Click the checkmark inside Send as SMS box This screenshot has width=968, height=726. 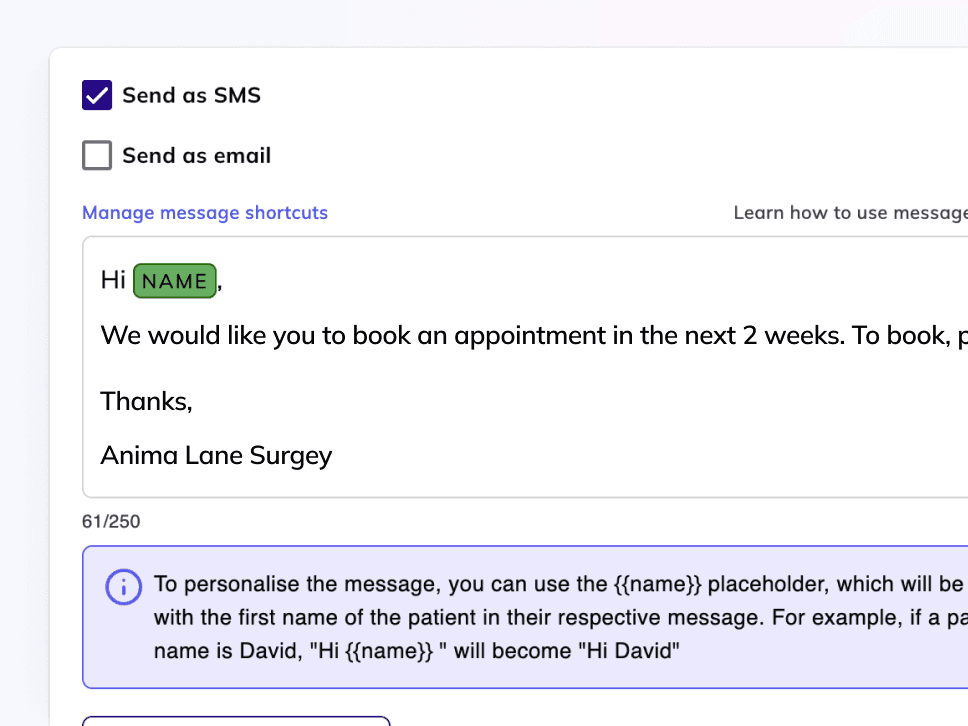click(x=96, y=94)
